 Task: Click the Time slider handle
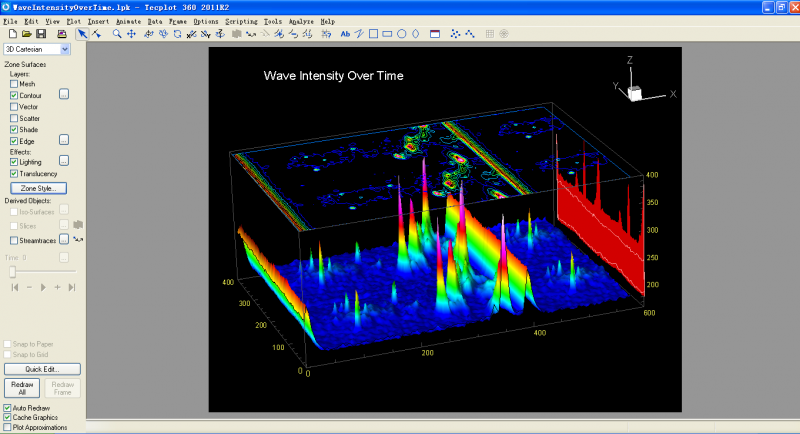pos(12,271)
